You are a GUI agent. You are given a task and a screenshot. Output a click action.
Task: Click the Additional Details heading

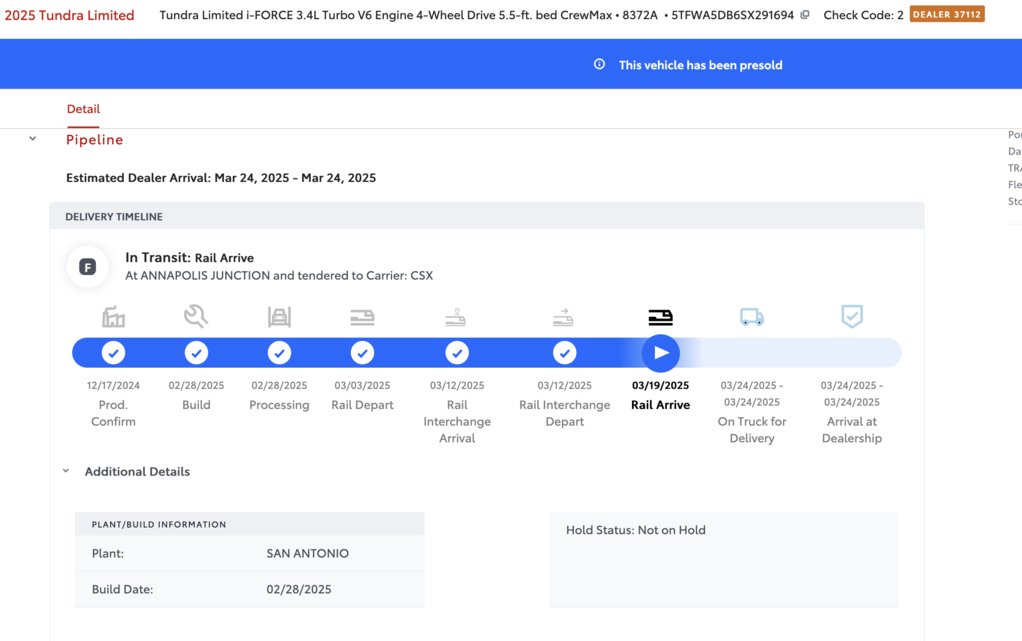click(x=137, y=471)
